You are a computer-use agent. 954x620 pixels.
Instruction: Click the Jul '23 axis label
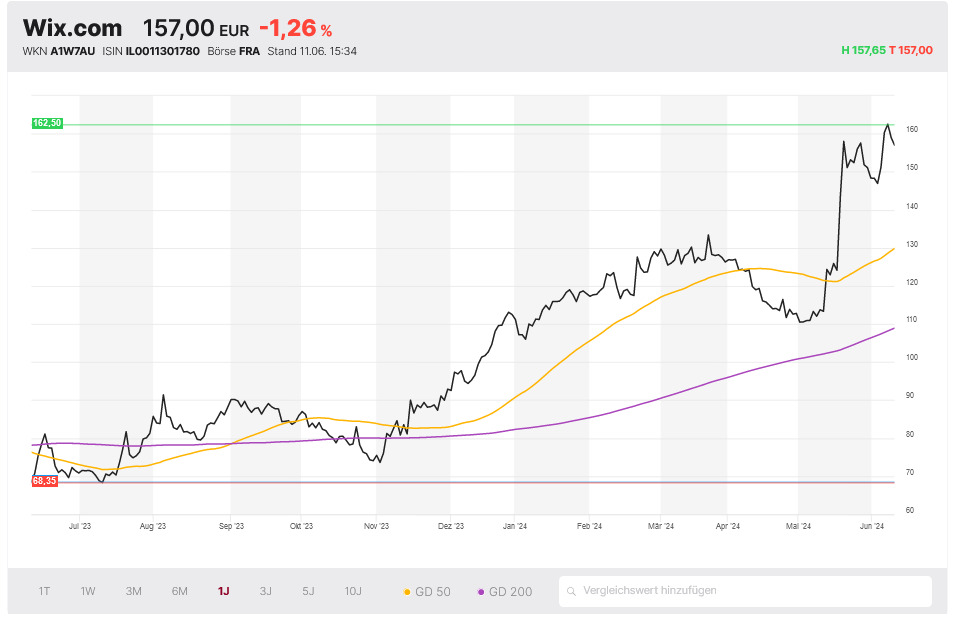tap(80, 526)
